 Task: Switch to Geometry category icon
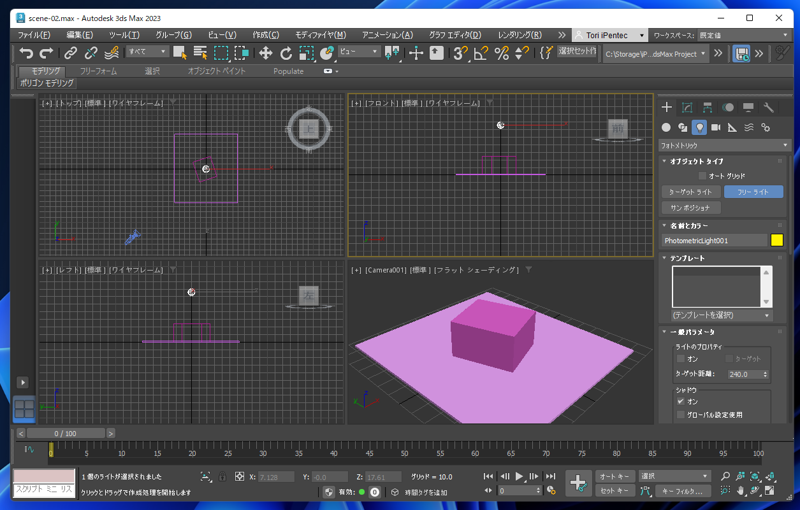click(x=666, y=127)
